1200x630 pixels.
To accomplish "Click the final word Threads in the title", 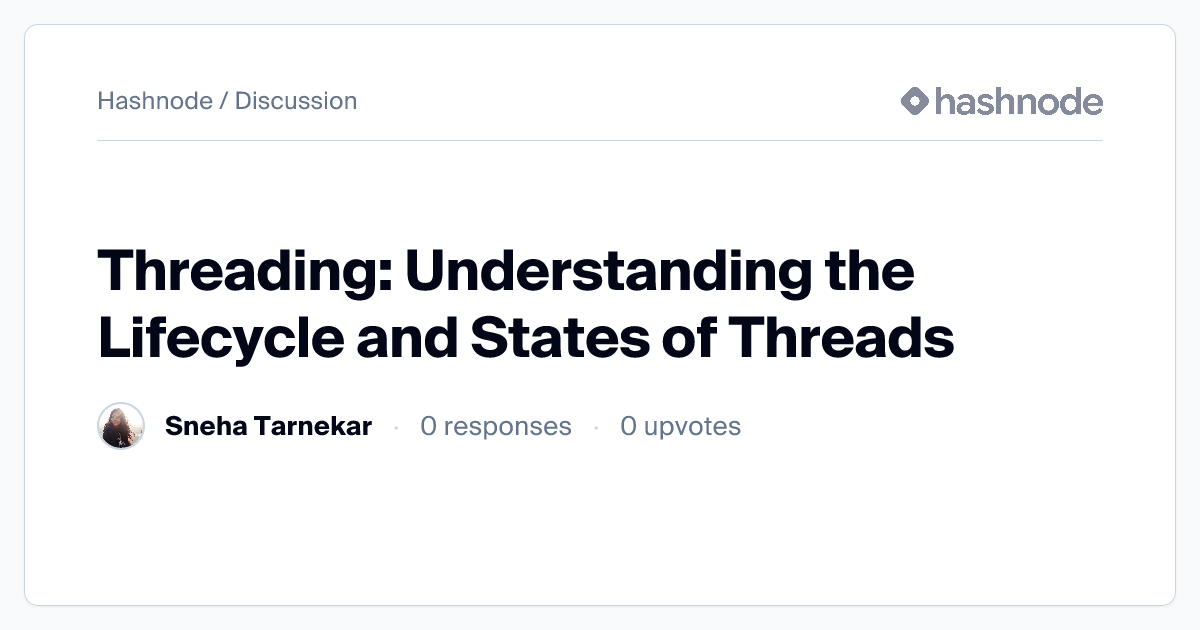I will click(840, 338).
